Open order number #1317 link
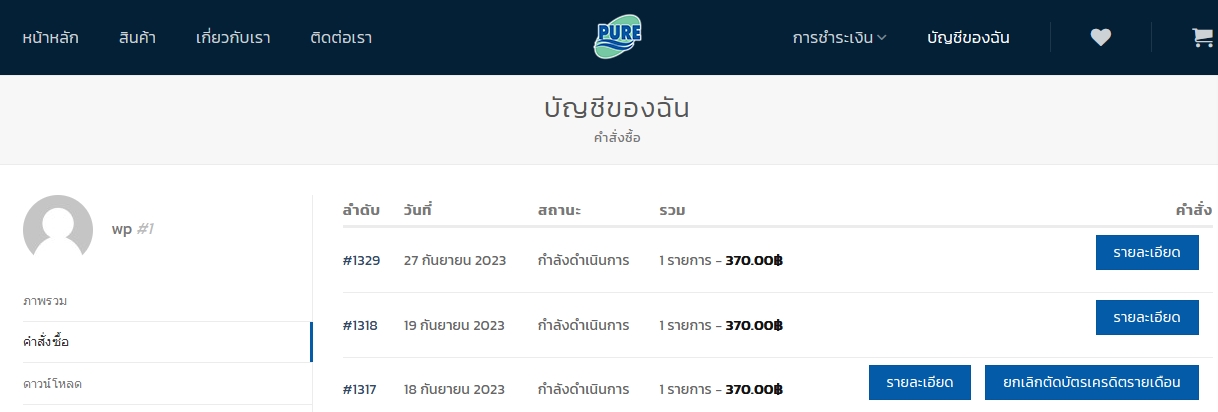This screenshot has height=412, width=1218. click(x=360, y=389)
